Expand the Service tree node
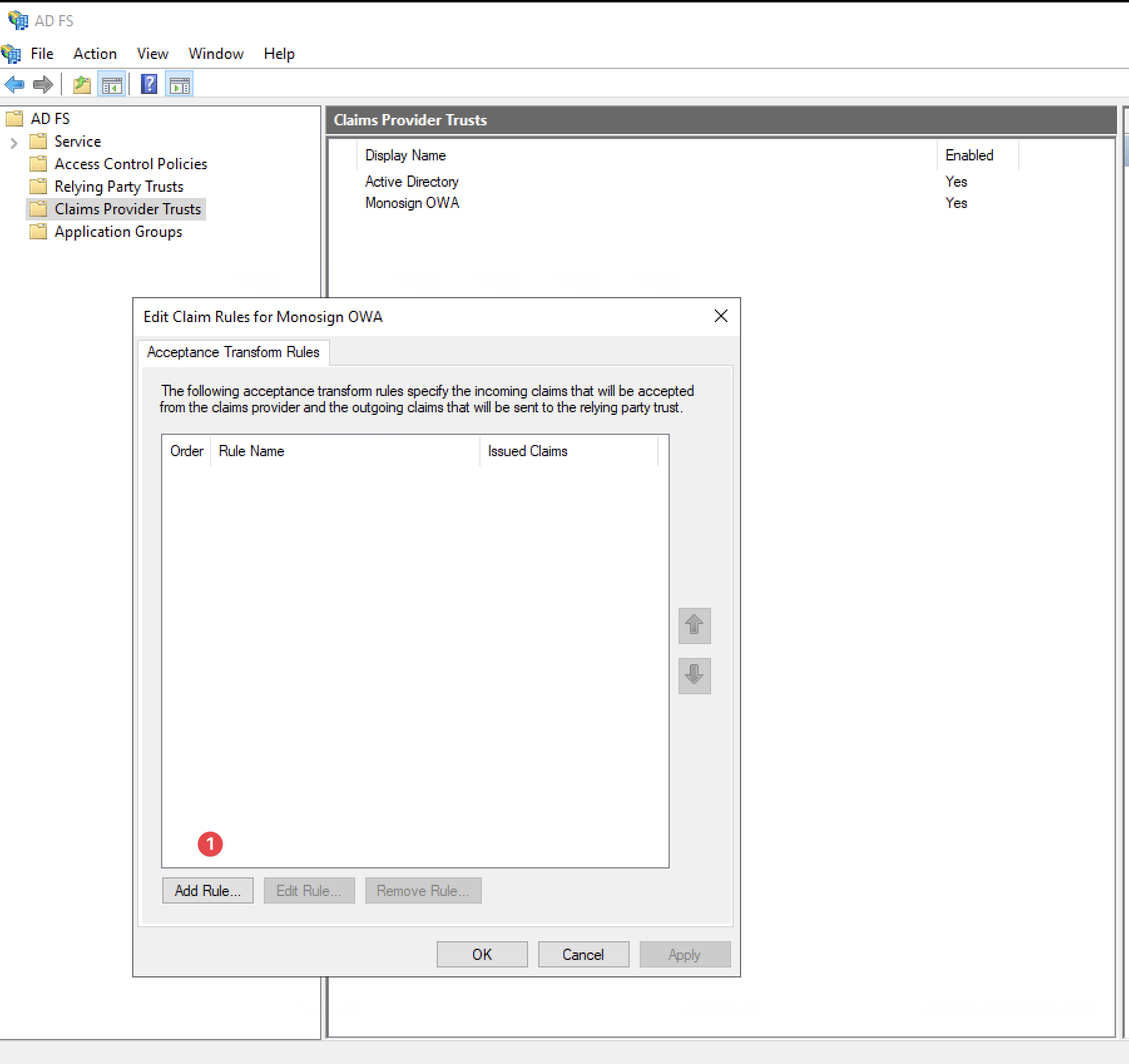This screenshot has width=1129, height=1064. pos(14,142)
